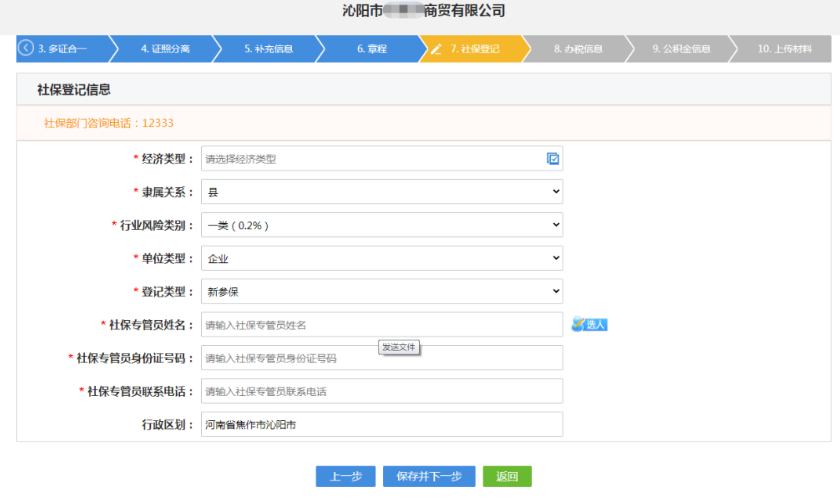Go to step 10 上传材料
840x500 pixels.
click(785, 48)
